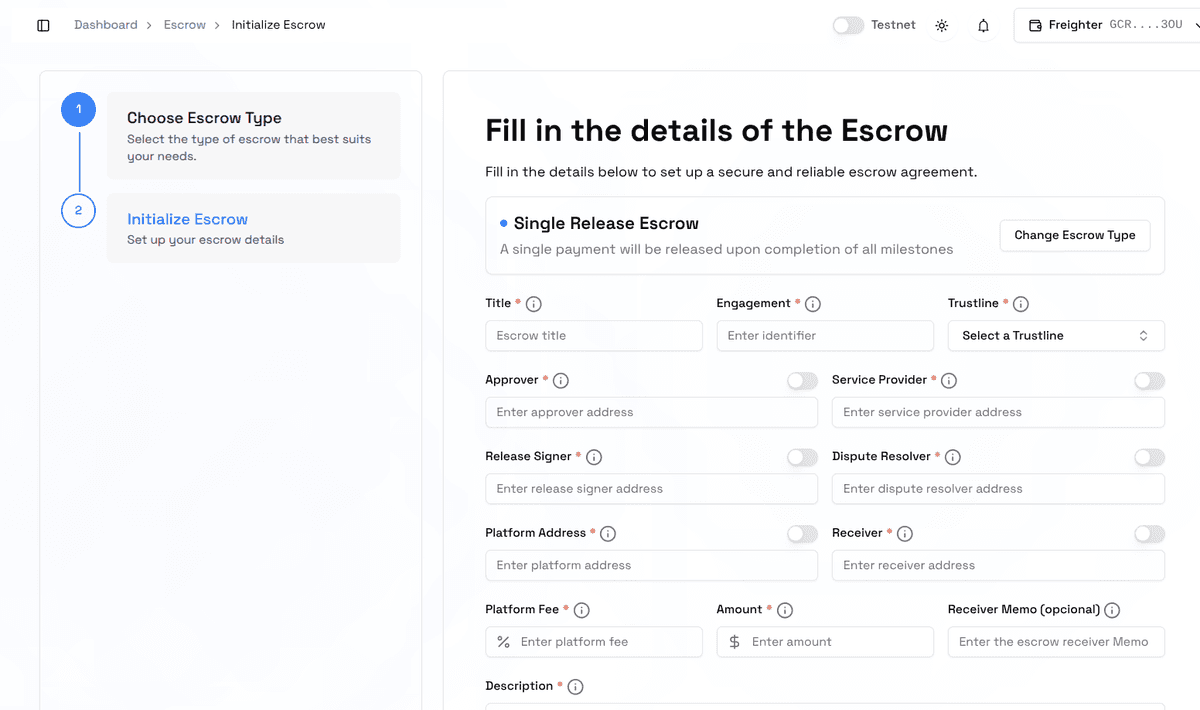The height and width of the screenshot is (710, 1200).
Task: Switch to light mode via sun icon
Action: (941, 24)
